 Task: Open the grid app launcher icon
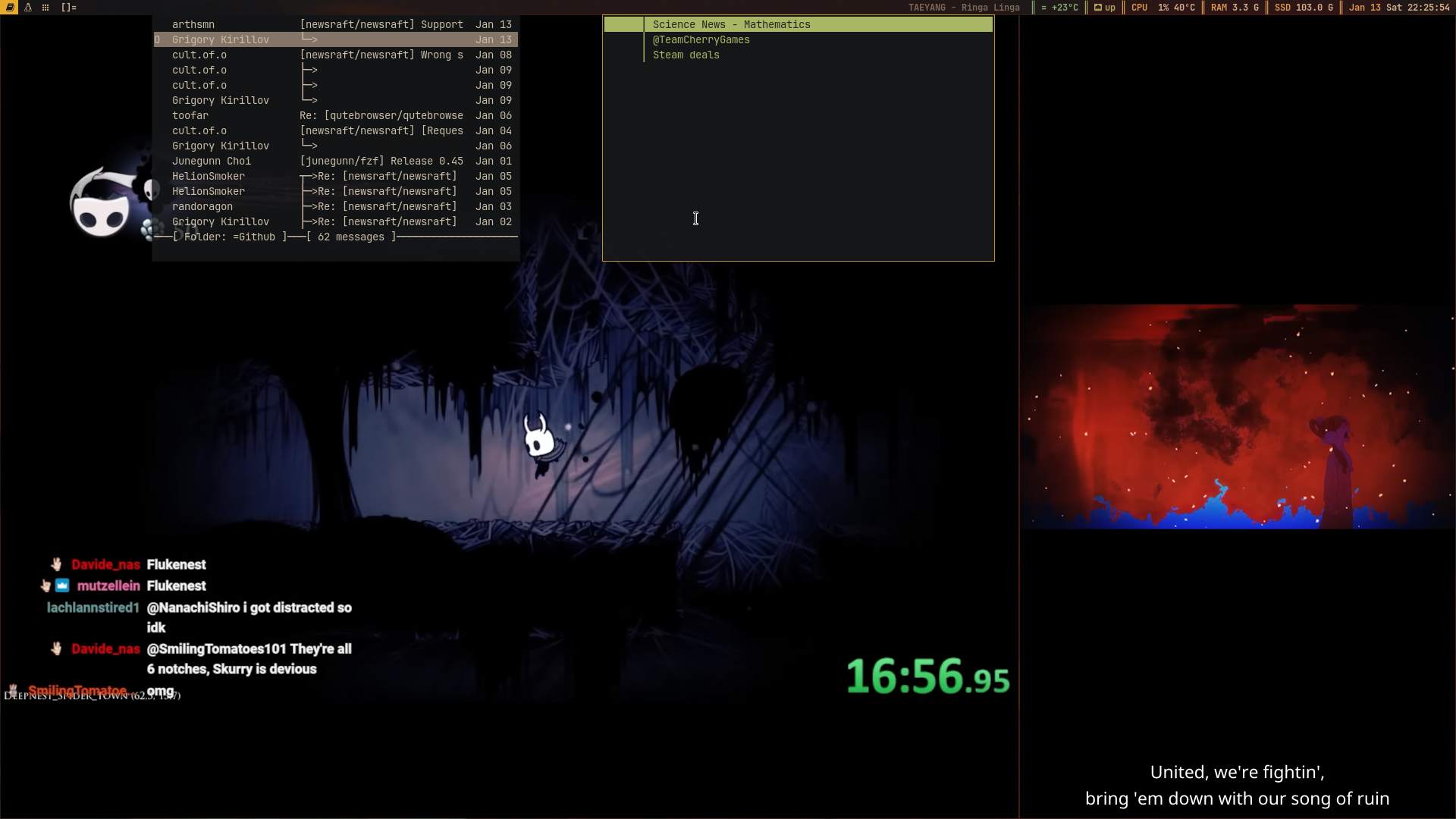tap(45, 8)
